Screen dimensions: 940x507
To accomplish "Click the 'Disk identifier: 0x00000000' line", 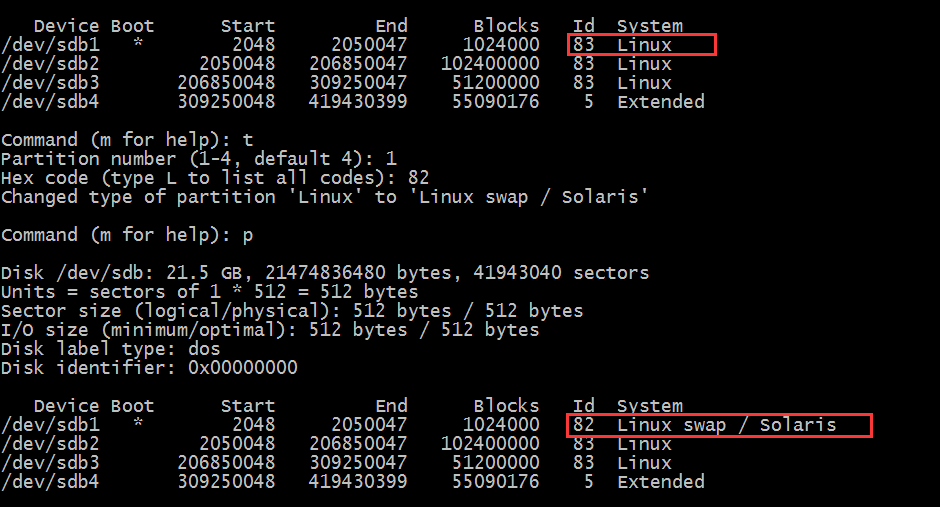I will (x=149, y=368).
